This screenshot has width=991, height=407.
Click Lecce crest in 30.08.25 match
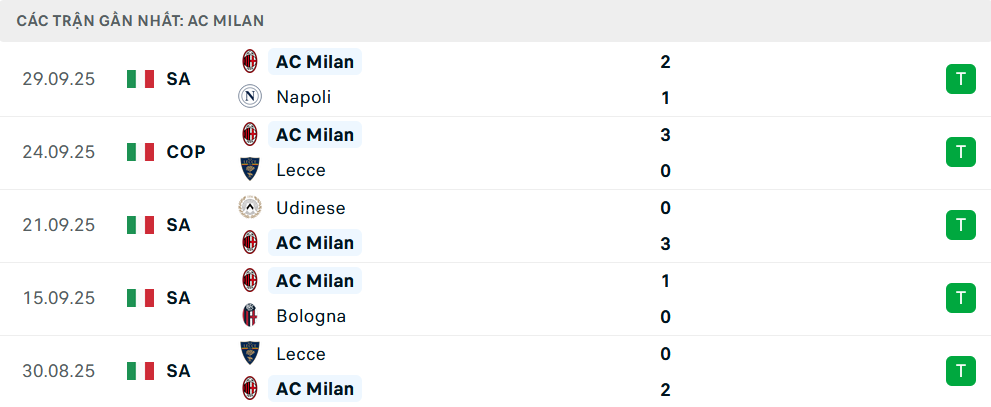click(x=249, y=353)
